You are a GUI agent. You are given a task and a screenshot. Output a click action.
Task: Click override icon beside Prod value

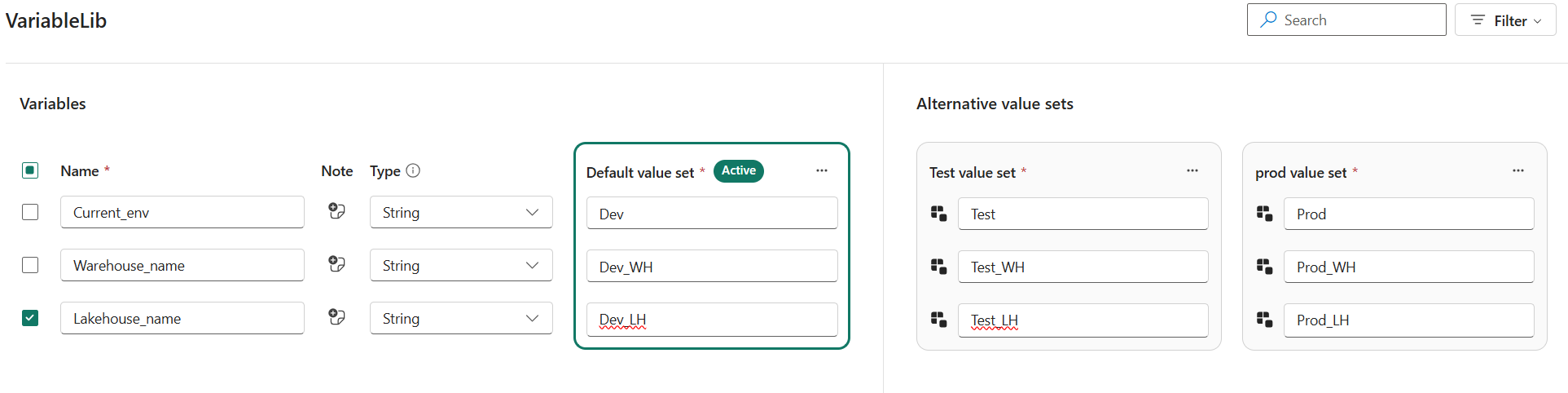point(1265,214)
